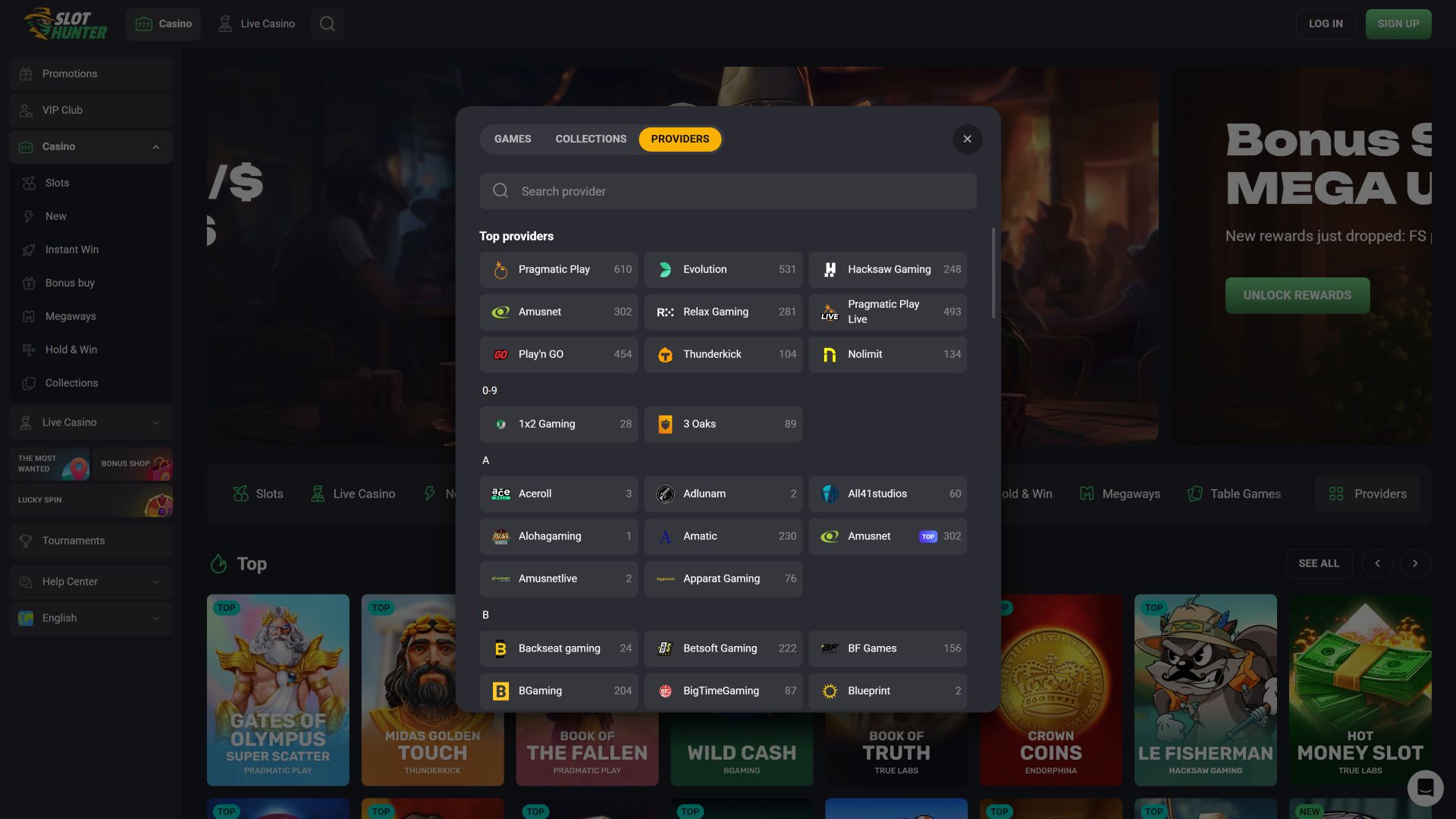The width and height of the screenshot is (1456, 819).
Task: Open the Gates of Olympus game thumbnail
Action: [x=278, y=689]
